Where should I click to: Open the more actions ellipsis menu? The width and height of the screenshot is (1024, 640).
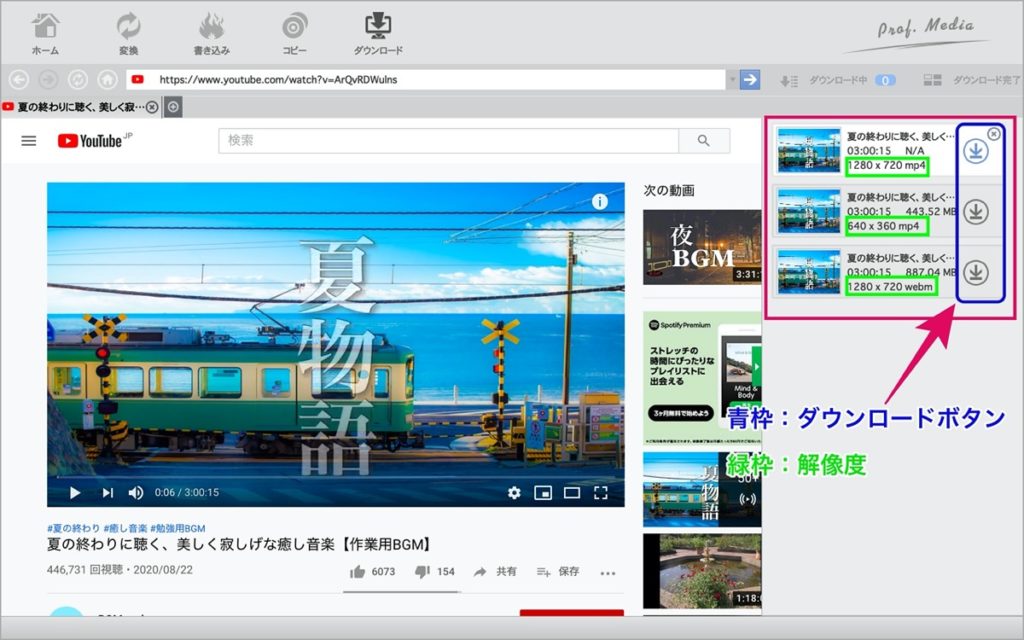[608, 573]
